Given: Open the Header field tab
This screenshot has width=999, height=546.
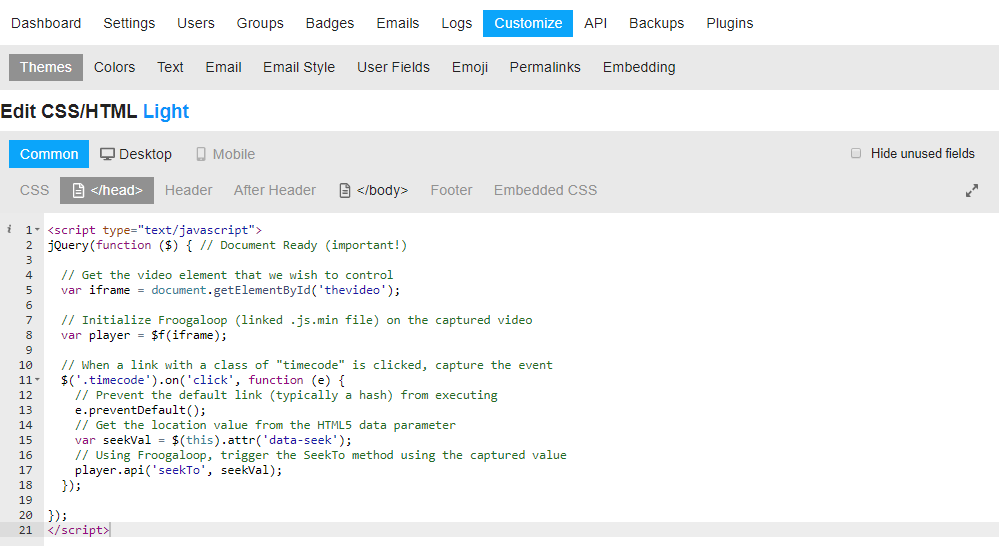Looking at the screenshot, I should coord(189,190).
